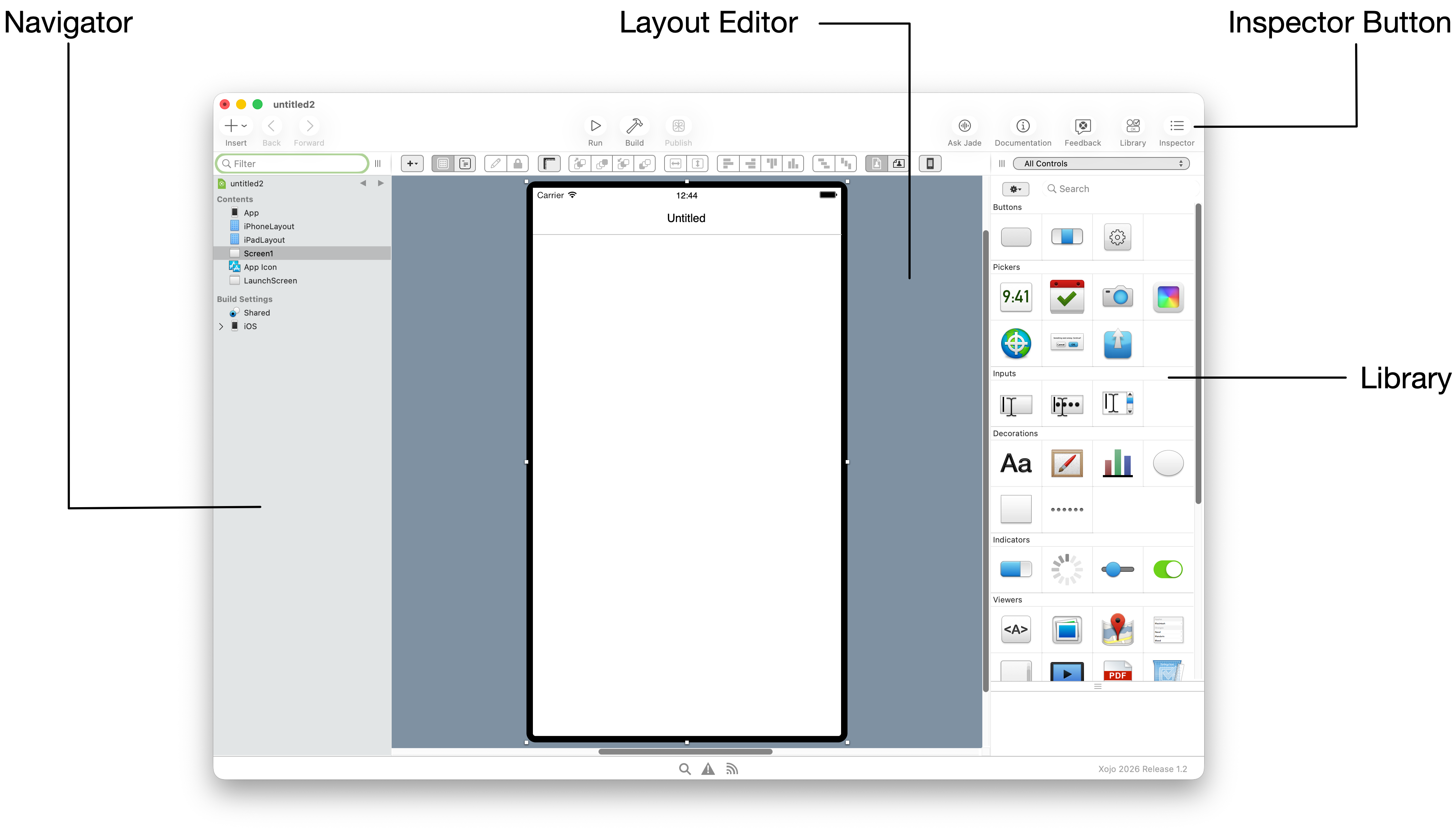The width and height of the screenshot is (1456, 833).
Task: Show the Library panel
Action: pos(1132,126)
